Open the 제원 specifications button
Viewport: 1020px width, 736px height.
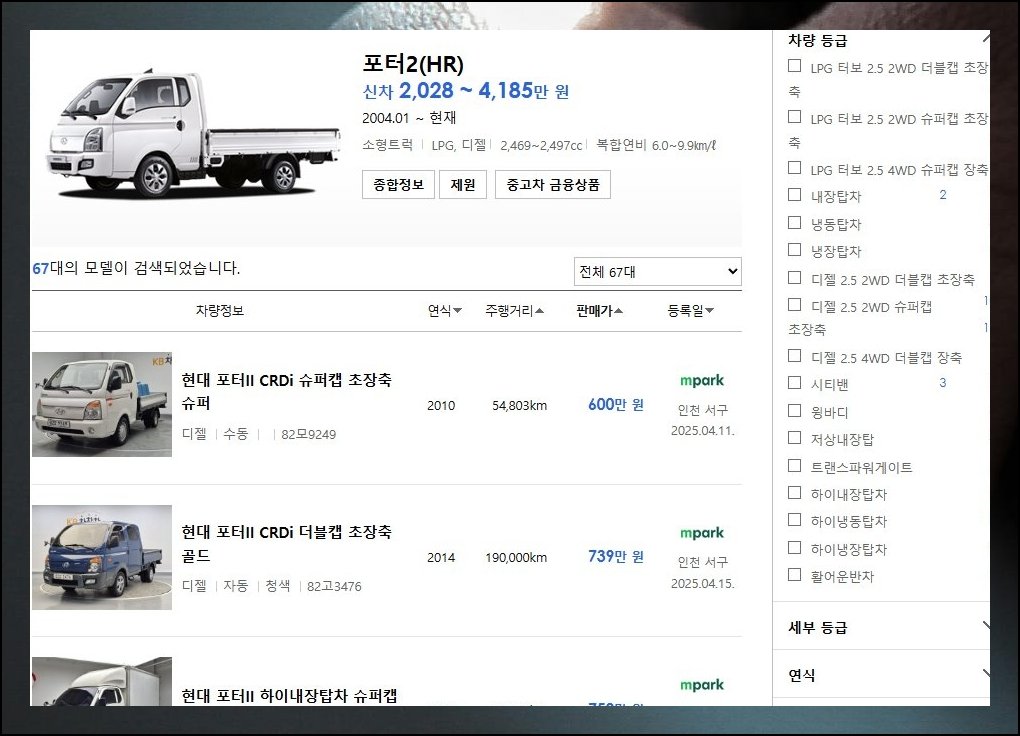pos(463,185)
